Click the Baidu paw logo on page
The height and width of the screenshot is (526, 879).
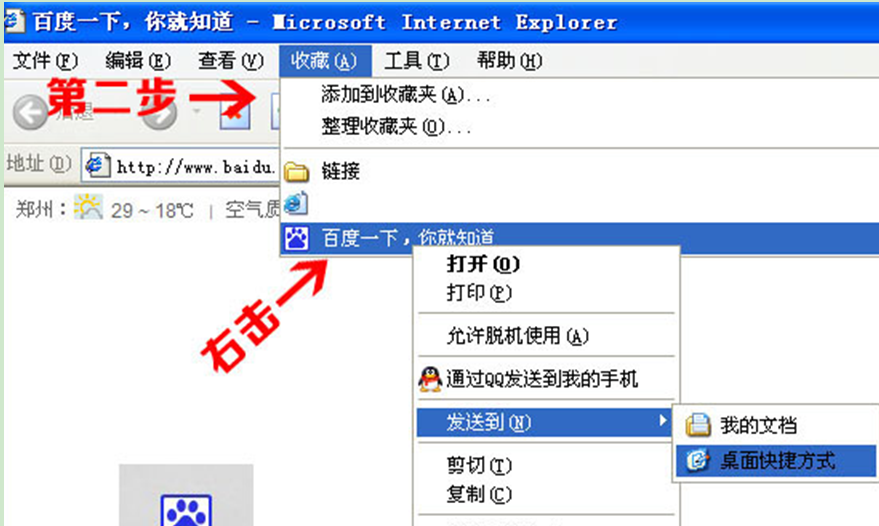[x=186, y=510]
